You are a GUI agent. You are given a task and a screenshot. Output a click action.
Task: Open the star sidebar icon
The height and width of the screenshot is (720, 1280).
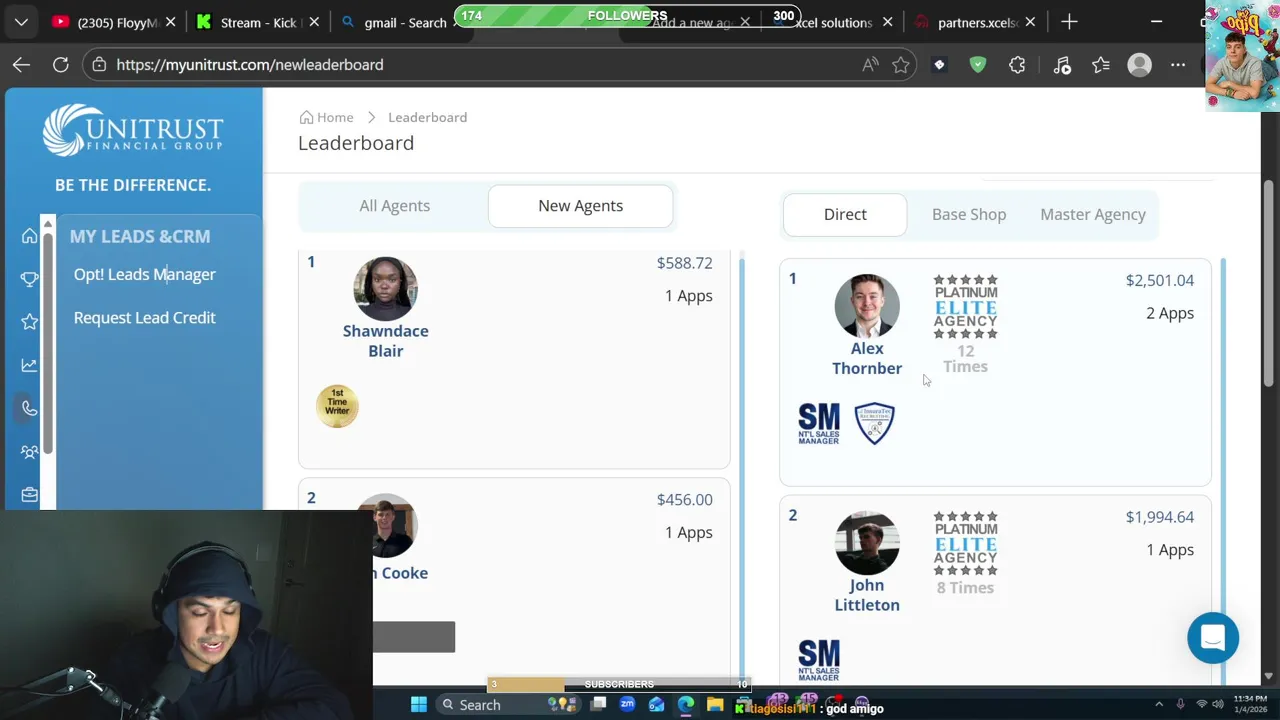(29, 322)
